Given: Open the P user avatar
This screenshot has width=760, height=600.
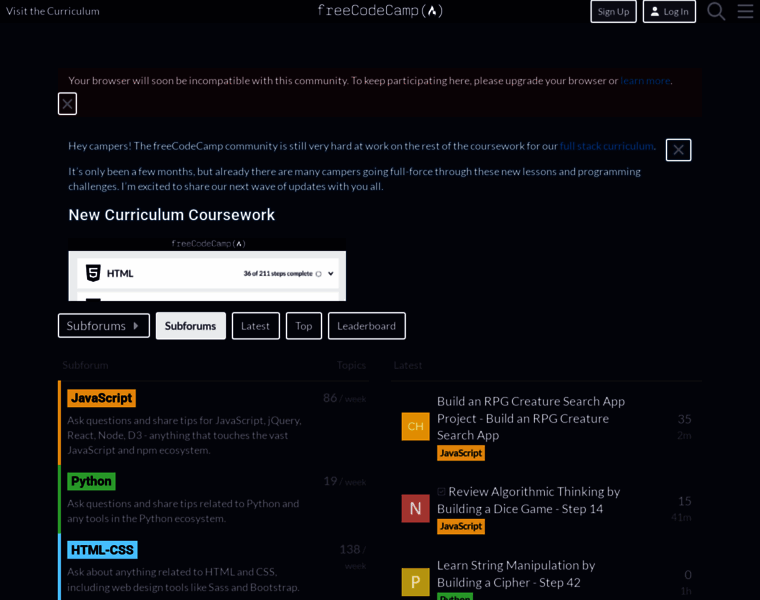Looking at the screenshot, I should [415, 582].
